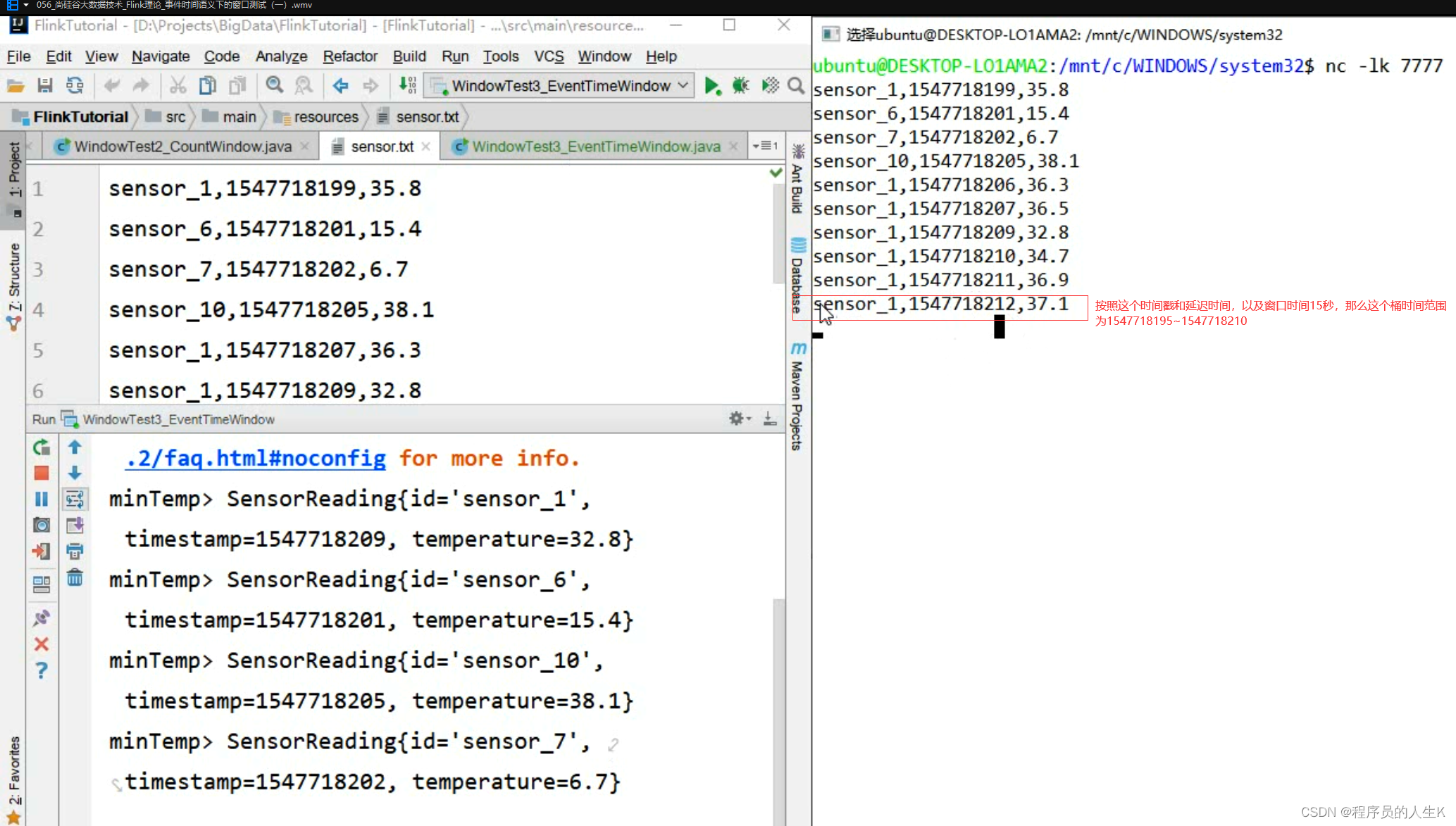1456x826 pixels.
Task: Stop the running process with the red square
Action: 42,474
